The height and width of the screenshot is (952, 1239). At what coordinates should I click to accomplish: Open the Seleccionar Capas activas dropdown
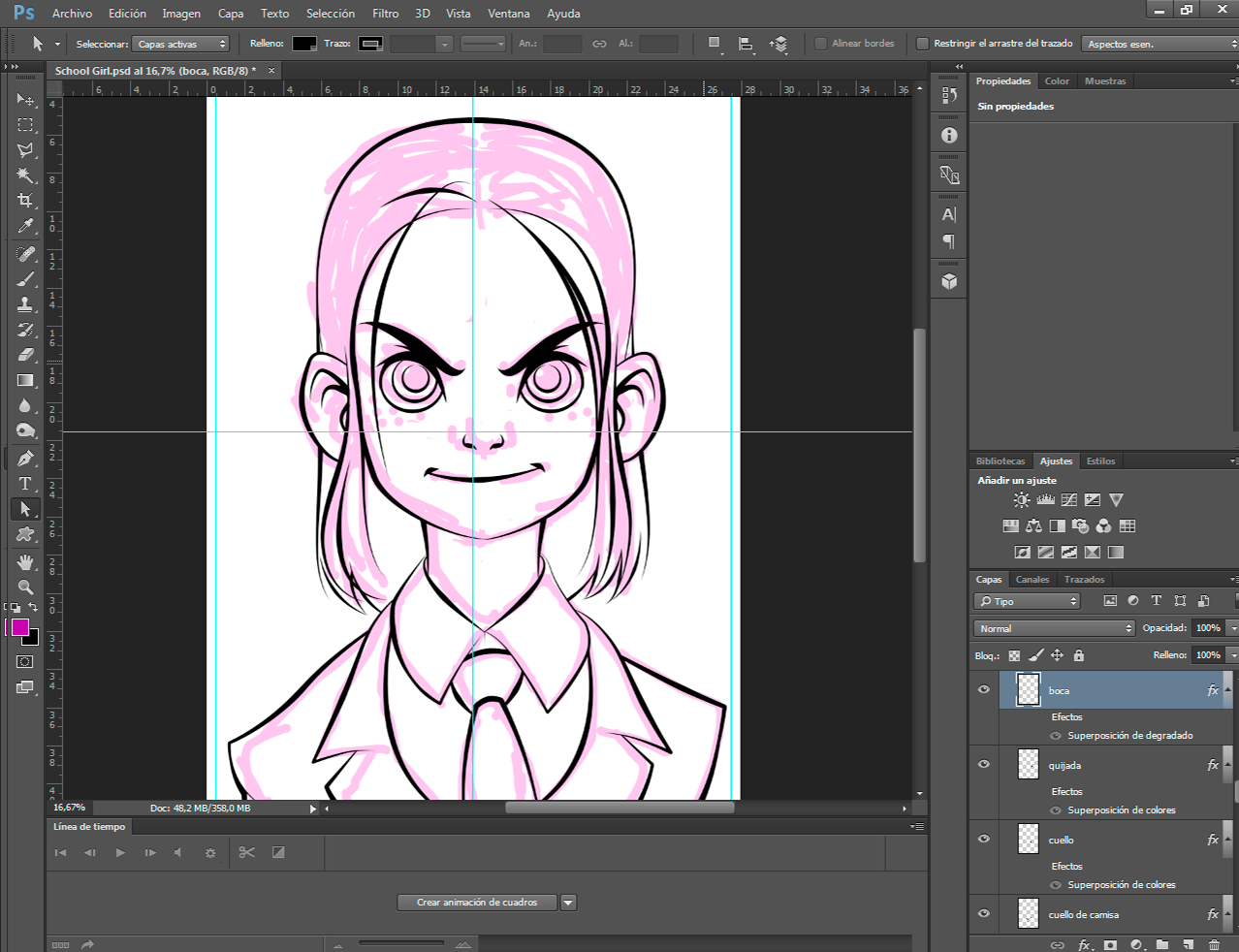coord(181,44)
